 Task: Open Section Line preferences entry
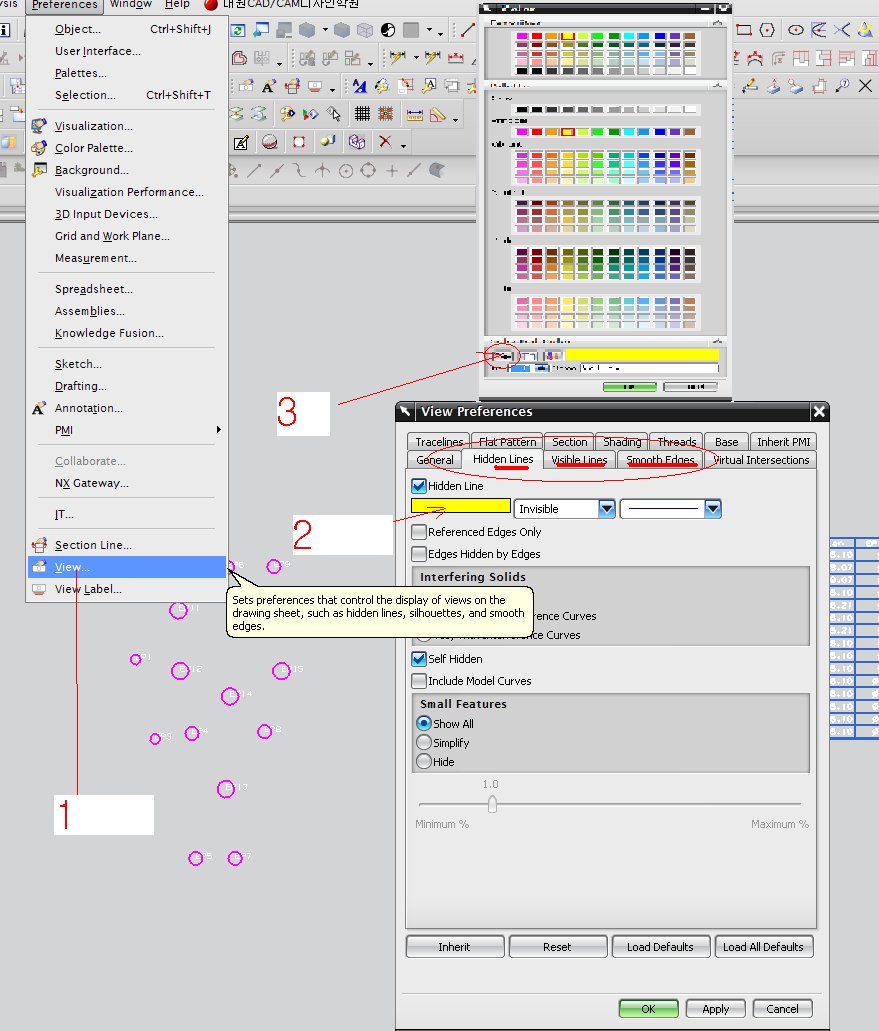(x=92, y=545)
